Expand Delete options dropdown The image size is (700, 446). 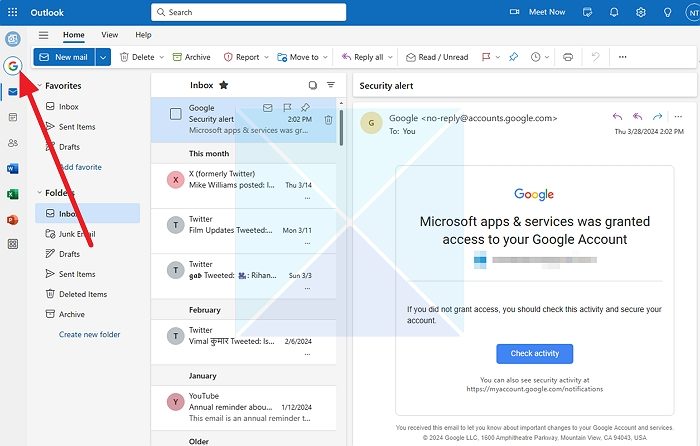point(162,57)
